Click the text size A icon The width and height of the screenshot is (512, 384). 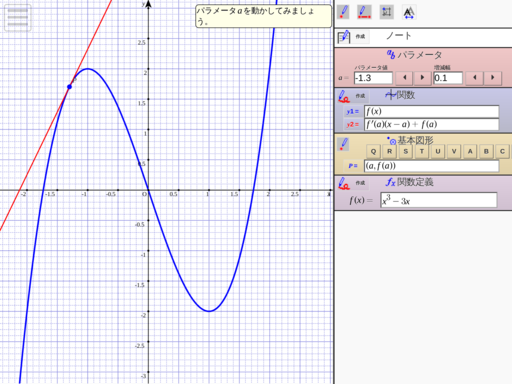point(409,13)
